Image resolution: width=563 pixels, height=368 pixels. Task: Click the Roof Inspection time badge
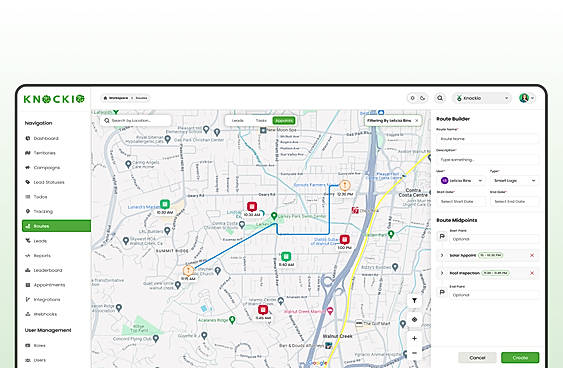[495, 273]
